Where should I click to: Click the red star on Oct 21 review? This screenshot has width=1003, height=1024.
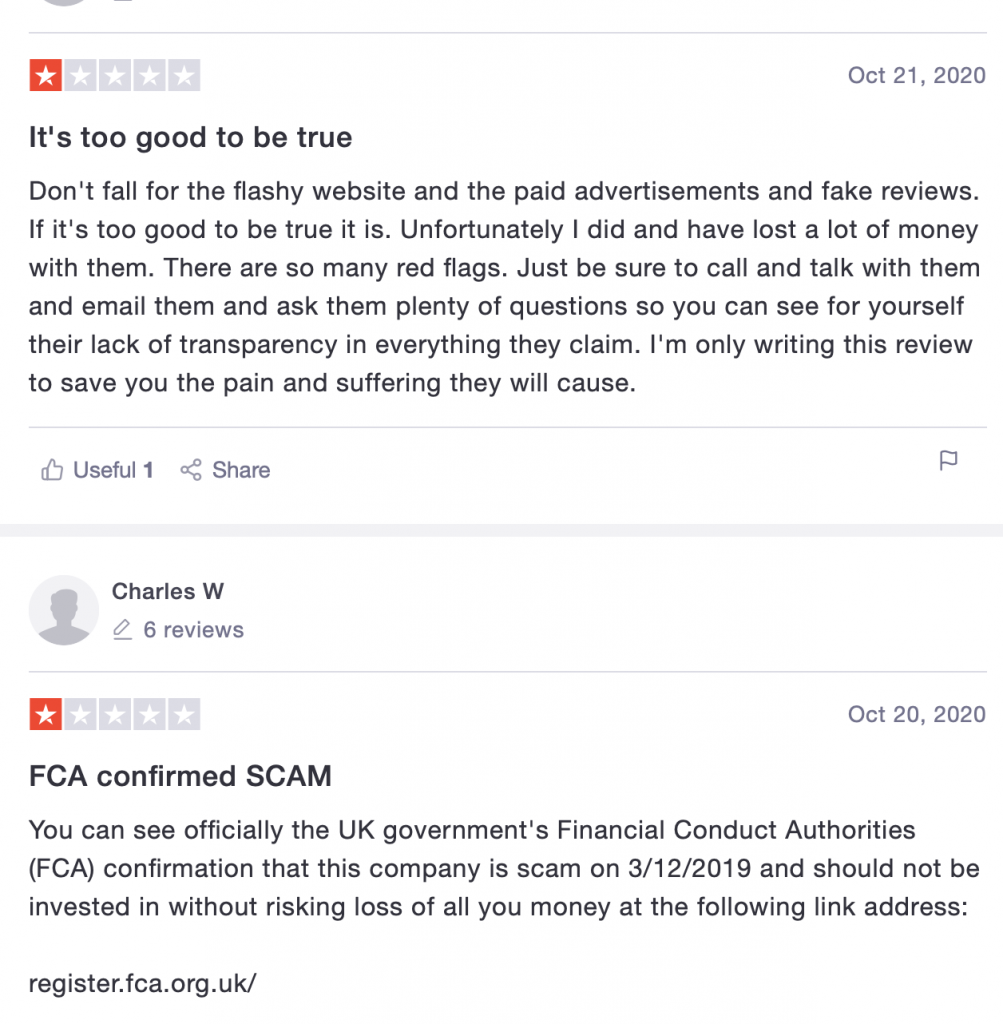coord(46,76)
